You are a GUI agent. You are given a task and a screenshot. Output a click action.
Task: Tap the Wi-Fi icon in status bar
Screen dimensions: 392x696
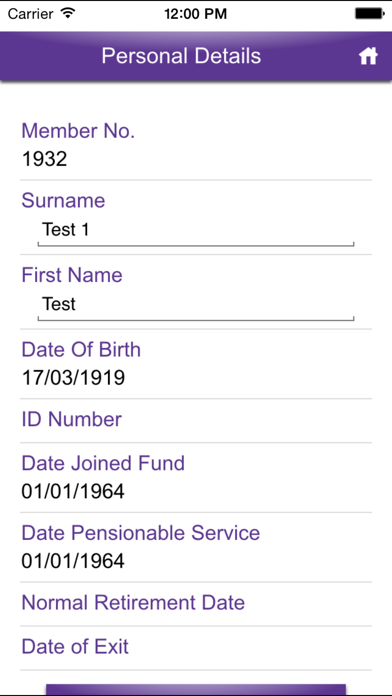[68, 13]
